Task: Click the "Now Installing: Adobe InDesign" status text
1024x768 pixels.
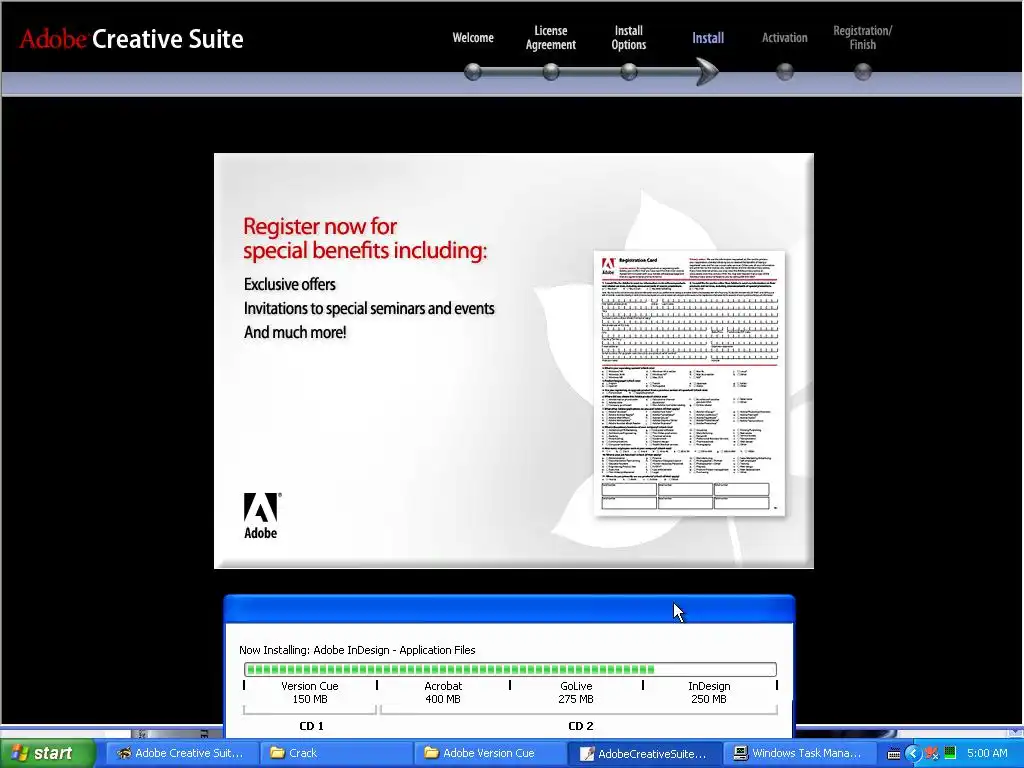Action: [357, 650]
